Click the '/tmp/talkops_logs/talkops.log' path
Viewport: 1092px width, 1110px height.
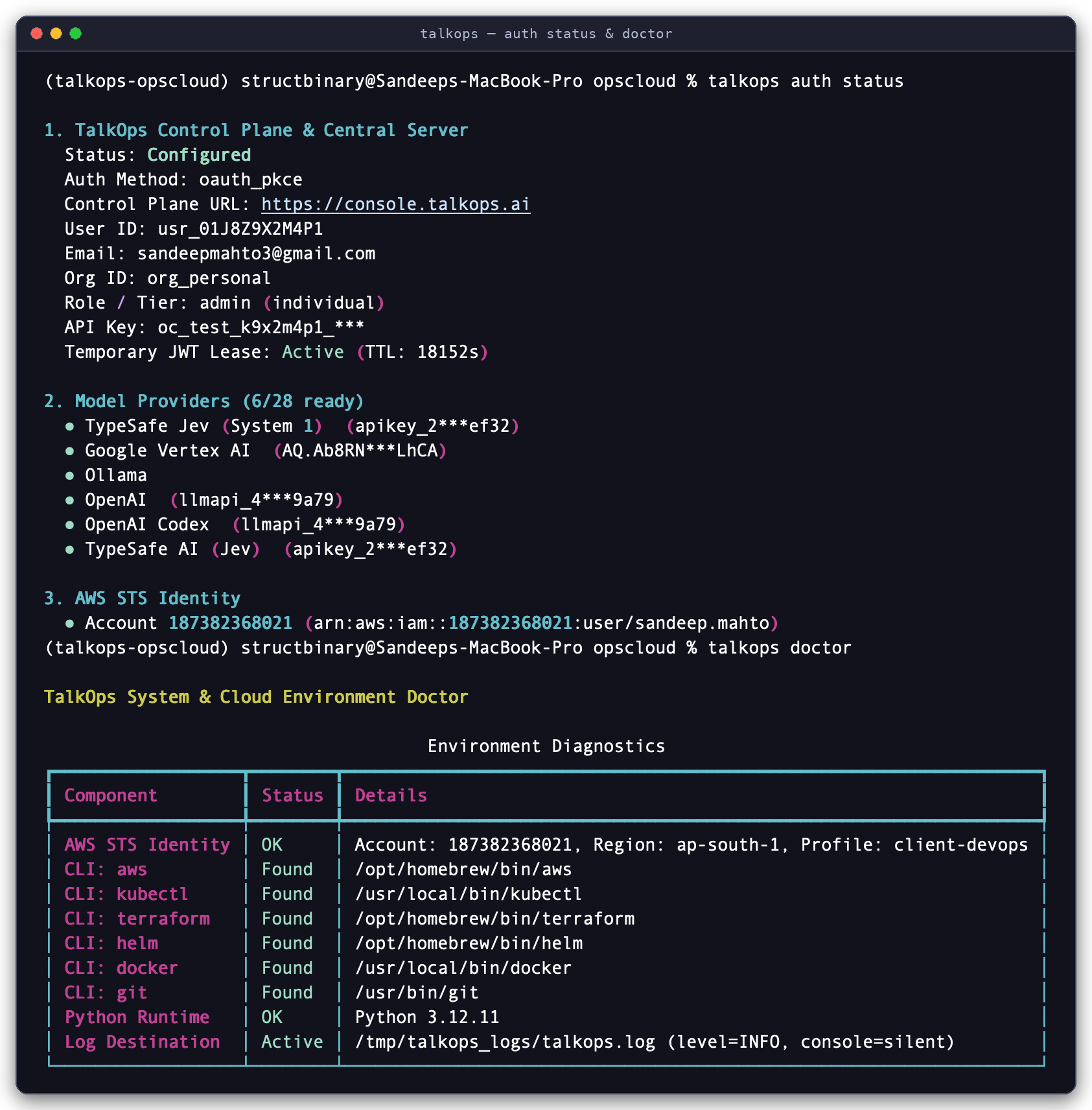505,1042
